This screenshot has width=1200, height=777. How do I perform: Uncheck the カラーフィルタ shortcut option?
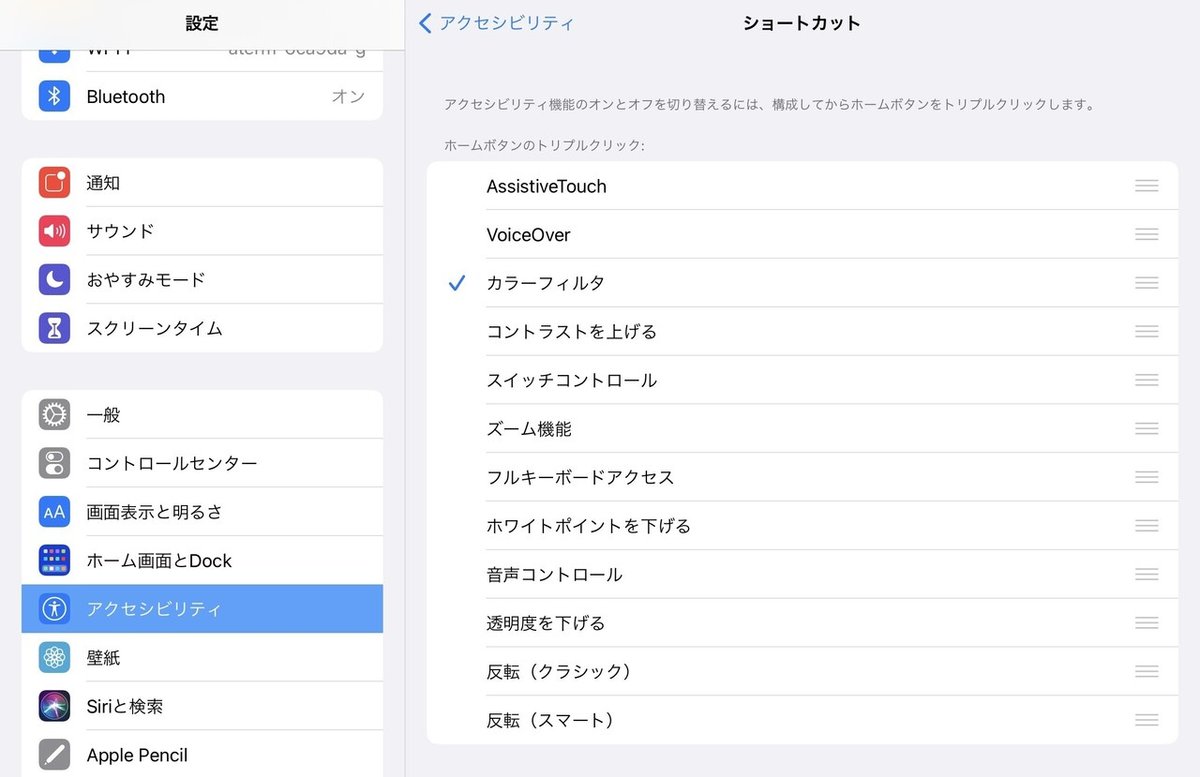click(x=545, y=283)
